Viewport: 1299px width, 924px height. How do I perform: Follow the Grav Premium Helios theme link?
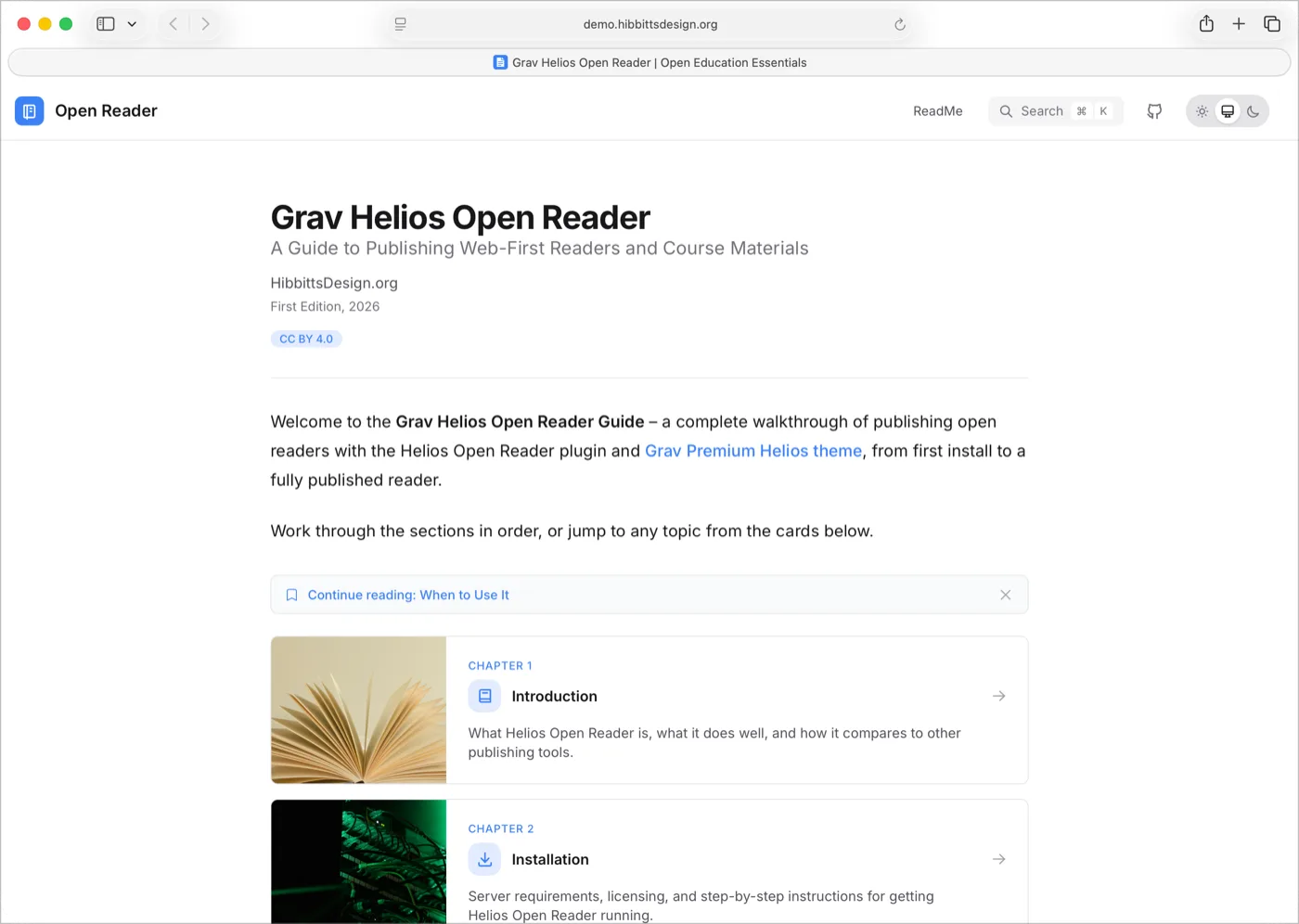tap(753, 451)
